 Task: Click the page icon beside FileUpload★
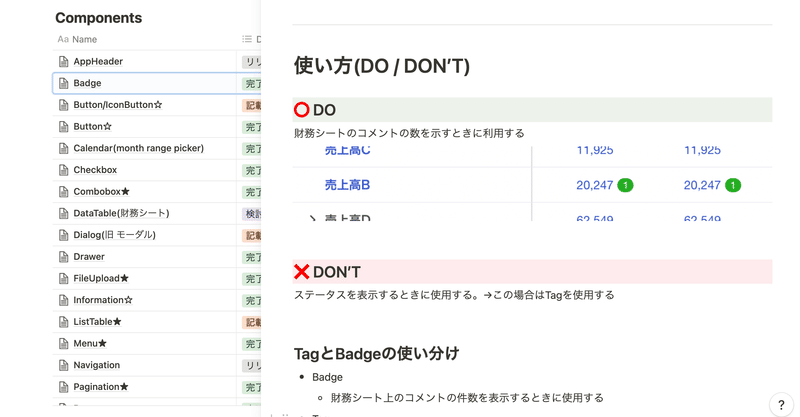pyautogui.click(x=63, y=279)
